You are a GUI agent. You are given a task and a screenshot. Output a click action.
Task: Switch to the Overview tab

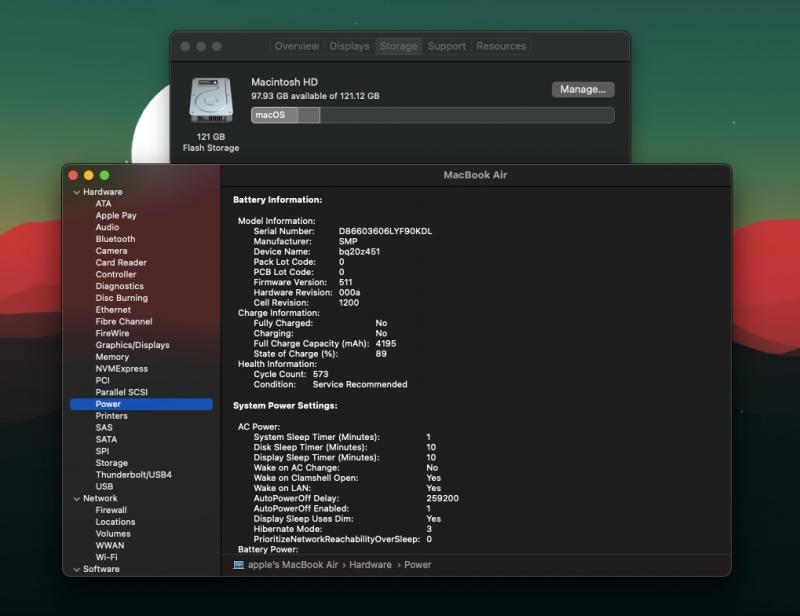click(x=297, y=46)
